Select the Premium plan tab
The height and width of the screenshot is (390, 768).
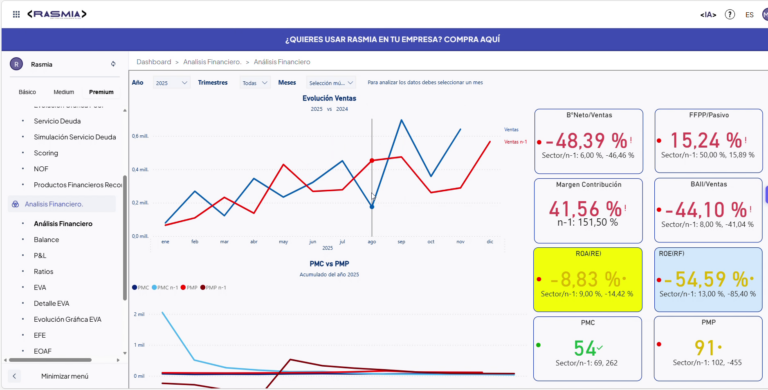pos(101,92)
